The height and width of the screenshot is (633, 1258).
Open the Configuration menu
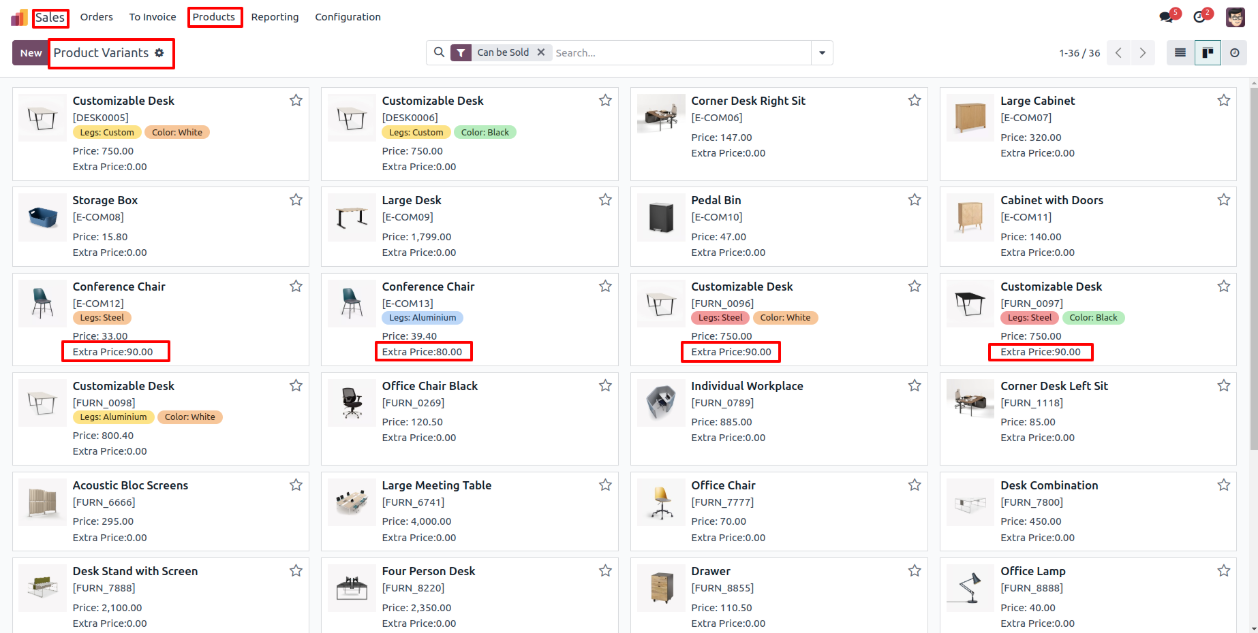tap(347, 17)
